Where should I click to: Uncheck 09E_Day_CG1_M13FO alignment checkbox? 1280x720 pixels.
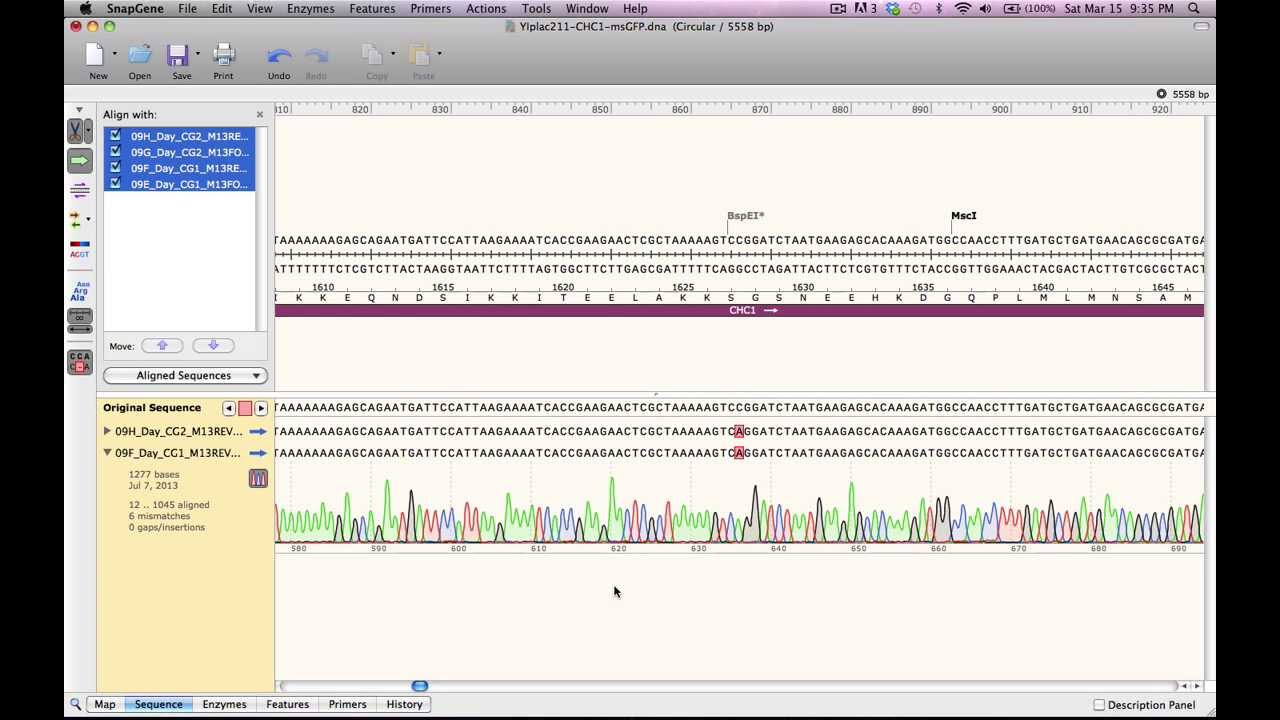tap(115, 184)
